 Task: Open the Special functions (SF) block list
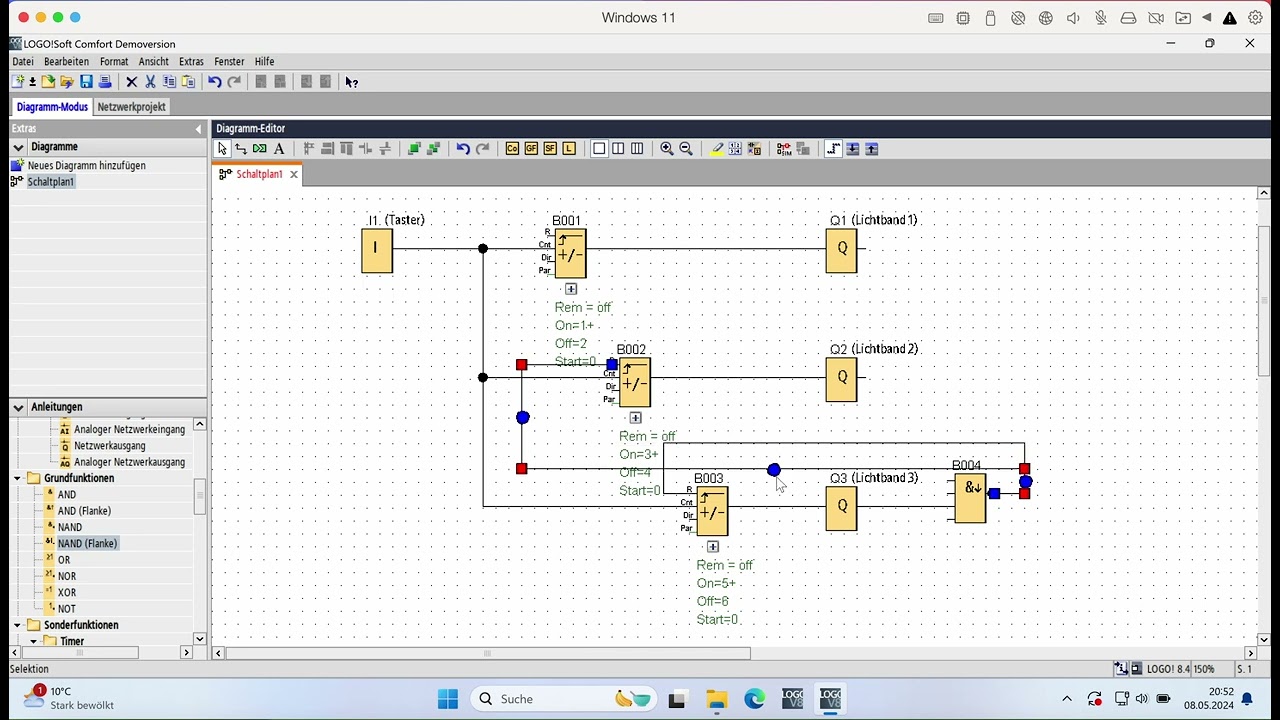(x=550, y=149)
